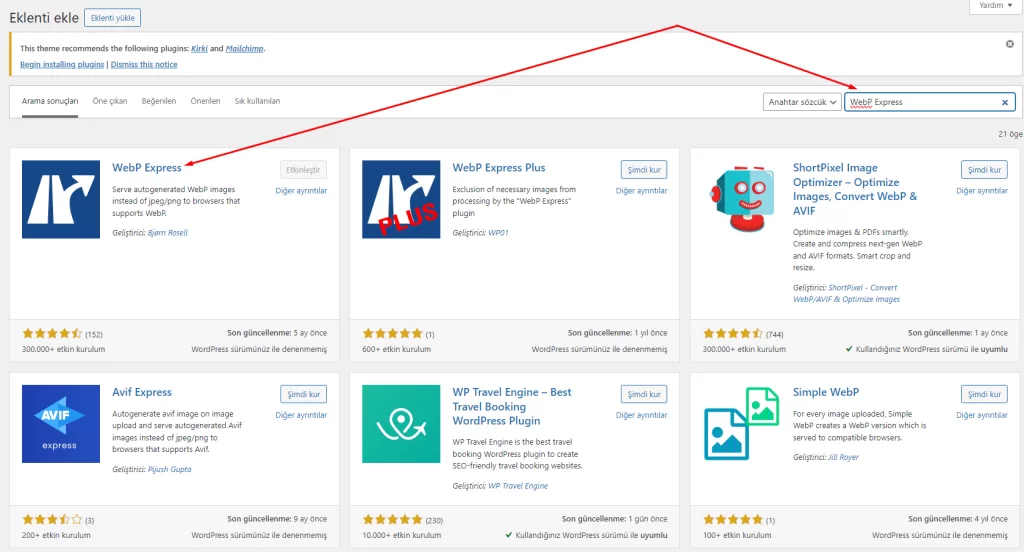
Task: Open the Avif Express title link
Action: [142, 392]
